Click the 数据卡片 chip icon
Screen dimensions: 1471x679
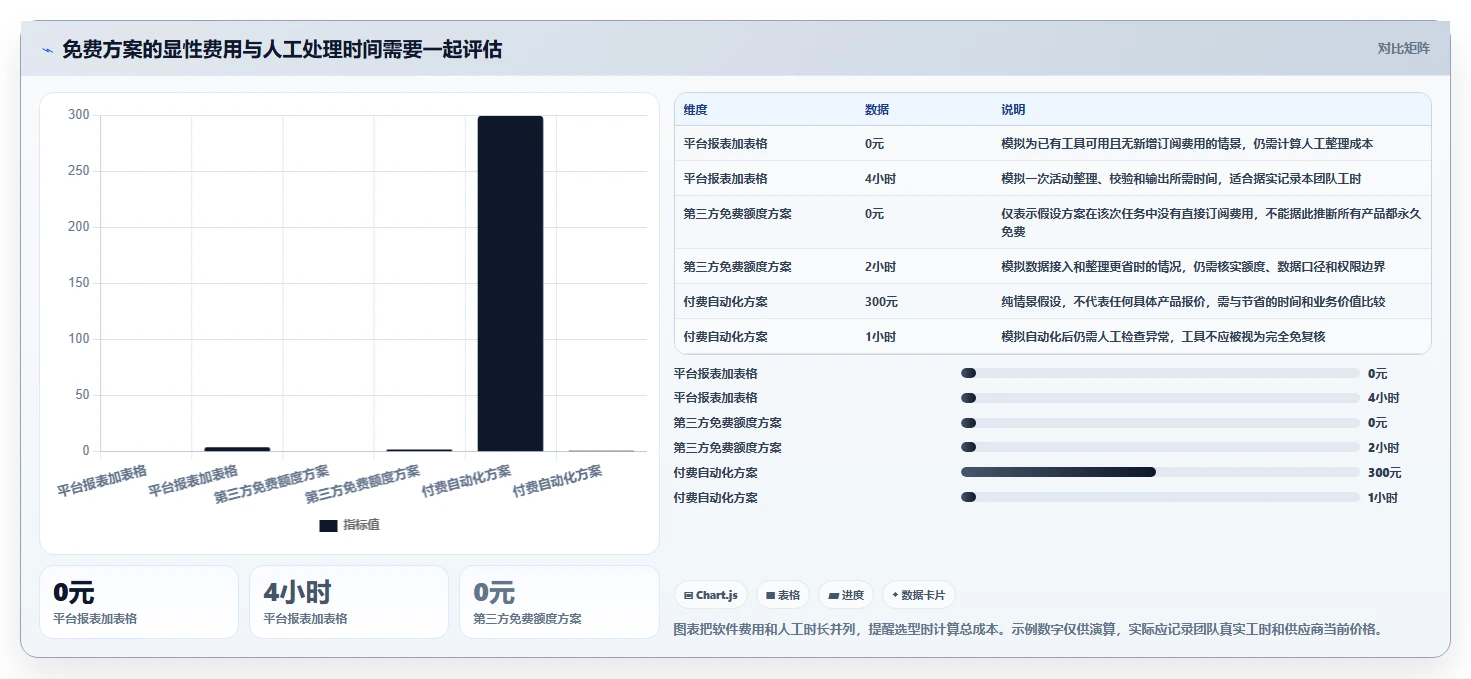tap(895, 595)
